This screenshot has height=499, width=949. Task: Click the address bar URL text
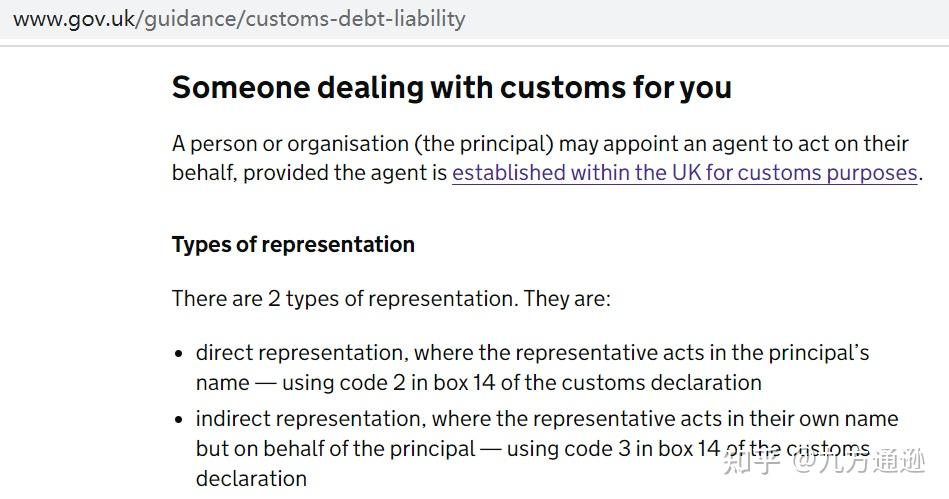(239, 19)
